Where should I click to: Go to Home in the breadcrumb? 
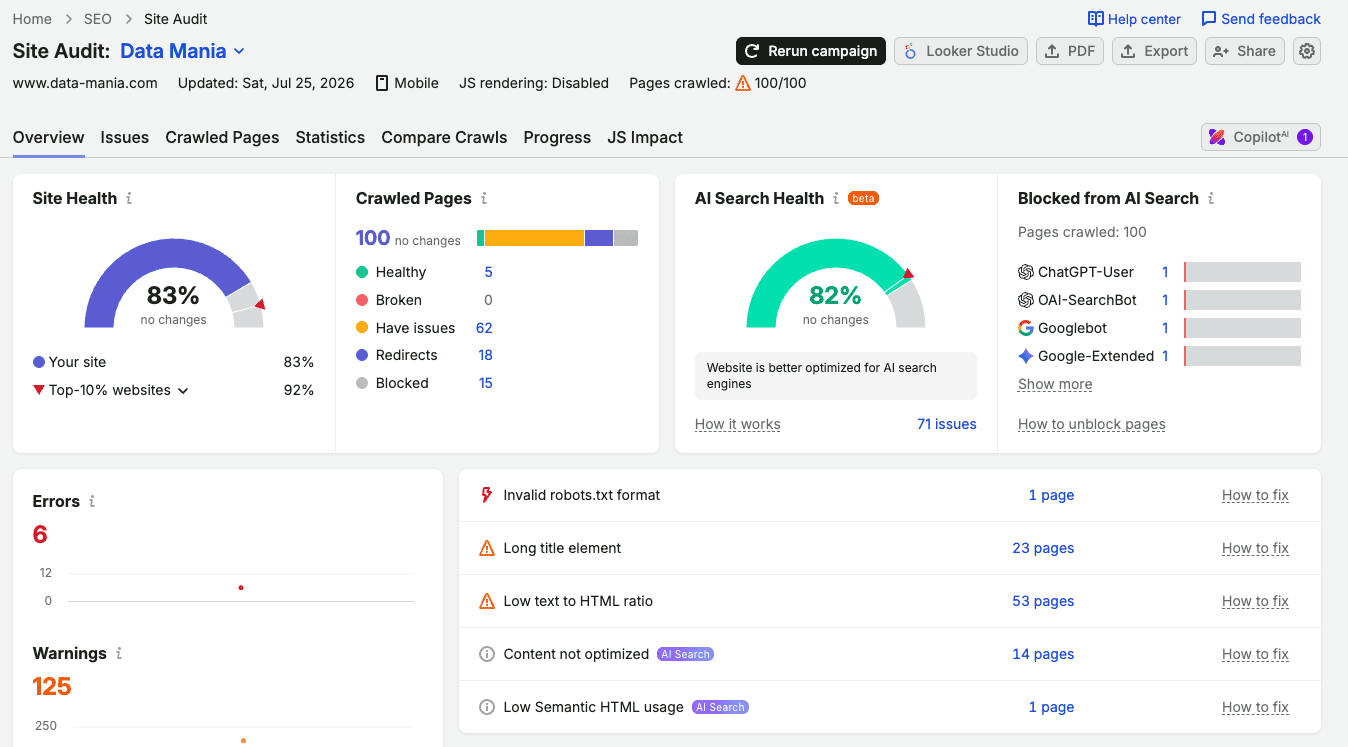coord(32,19)
